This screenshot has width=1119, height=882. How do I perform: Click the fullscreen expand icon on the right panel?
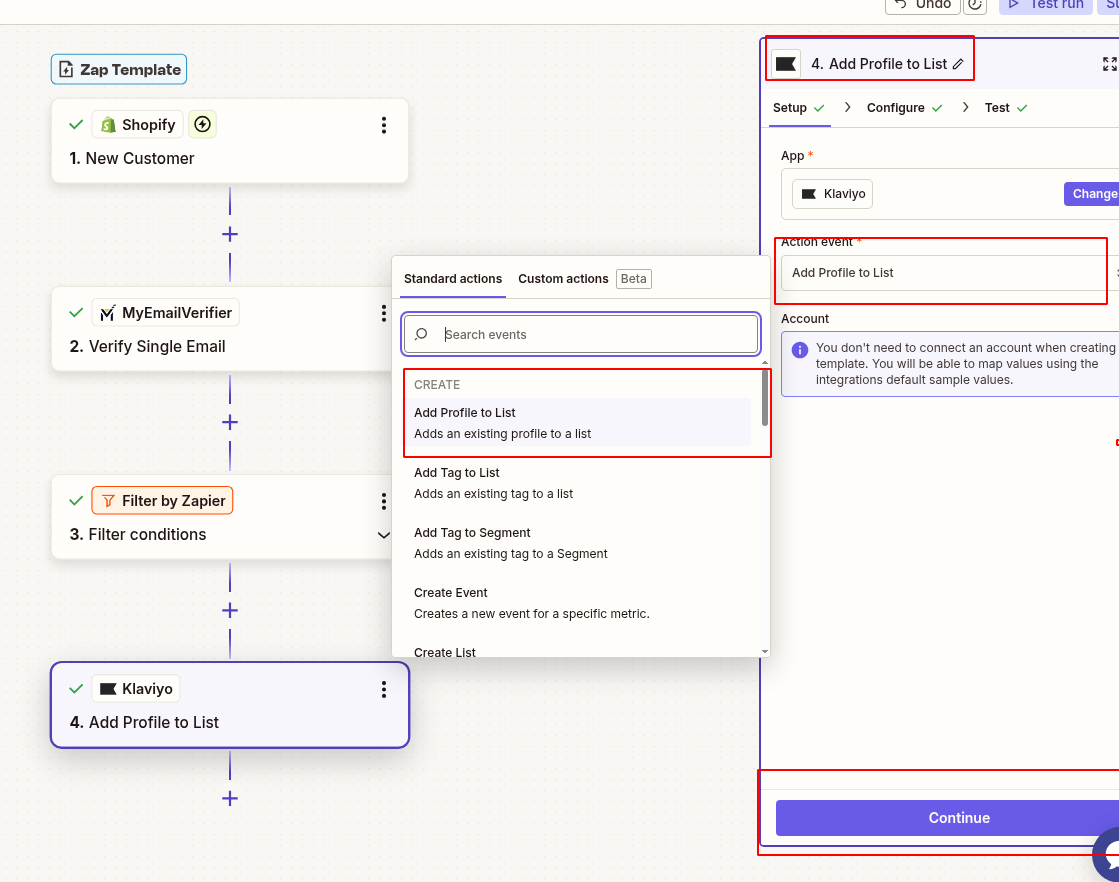(1110, 63)
